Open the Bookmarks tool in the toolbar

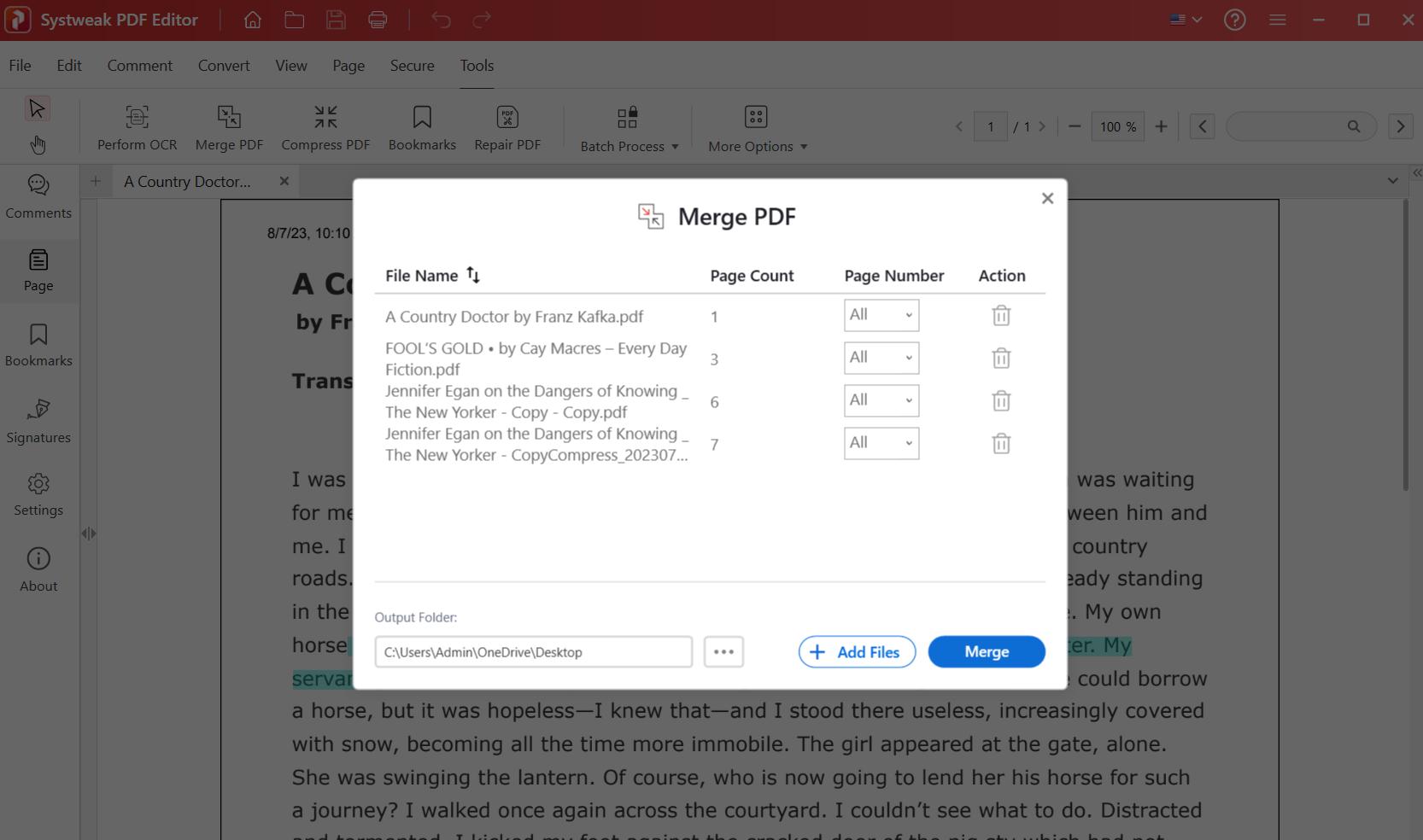[x=422, y=125]
